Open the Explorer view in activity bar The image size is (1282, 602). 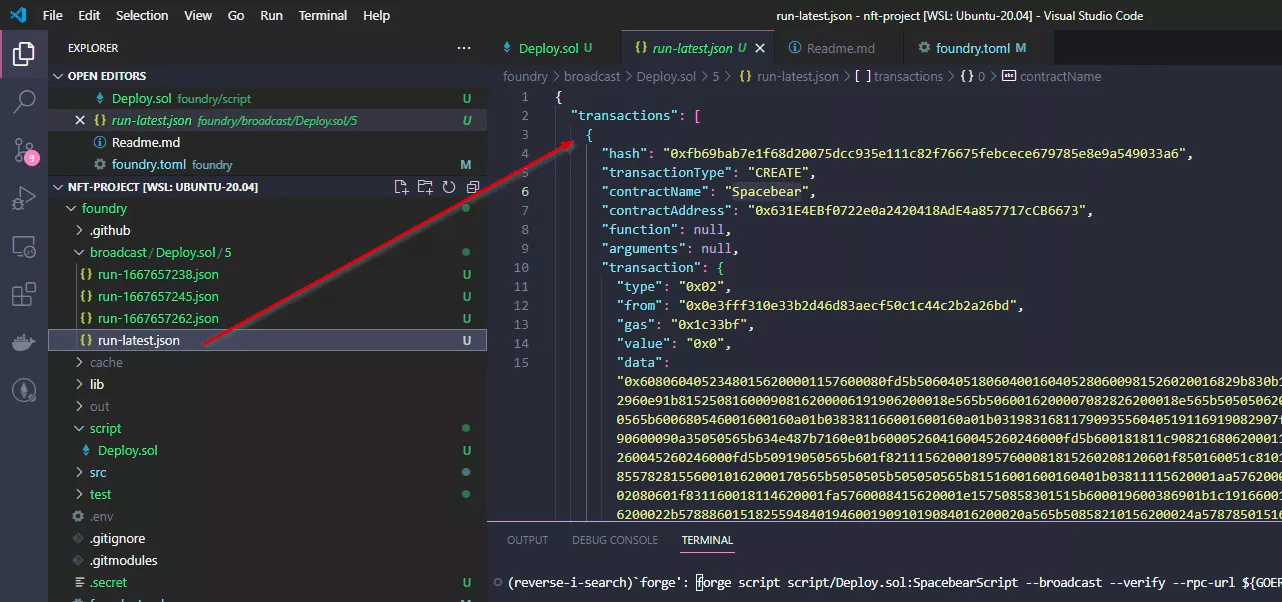pyautogui.click(x=24, y=54)
